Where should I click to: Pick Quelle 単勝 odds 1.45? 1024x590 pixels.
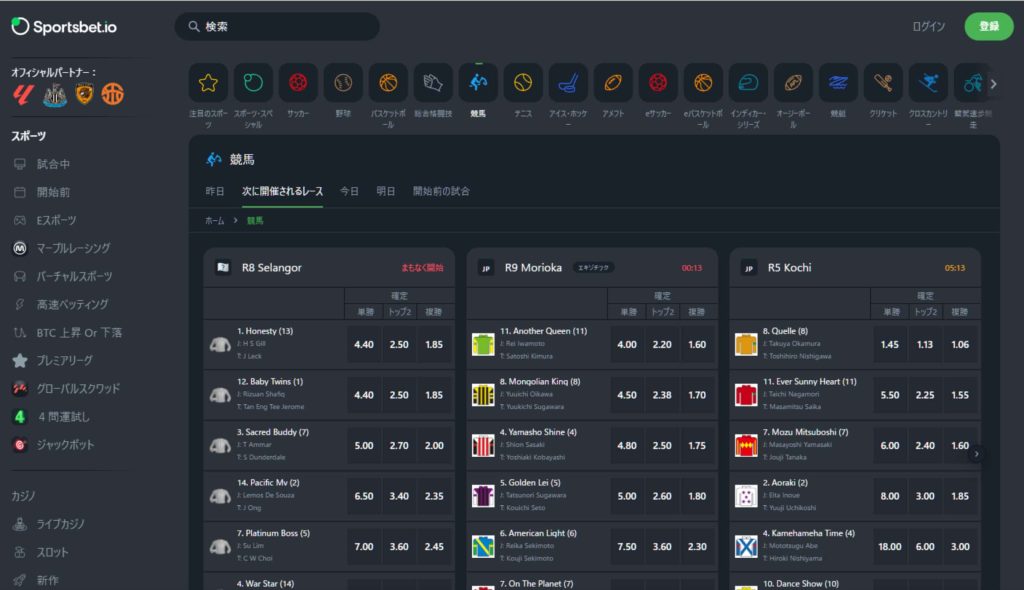(889, 344)
